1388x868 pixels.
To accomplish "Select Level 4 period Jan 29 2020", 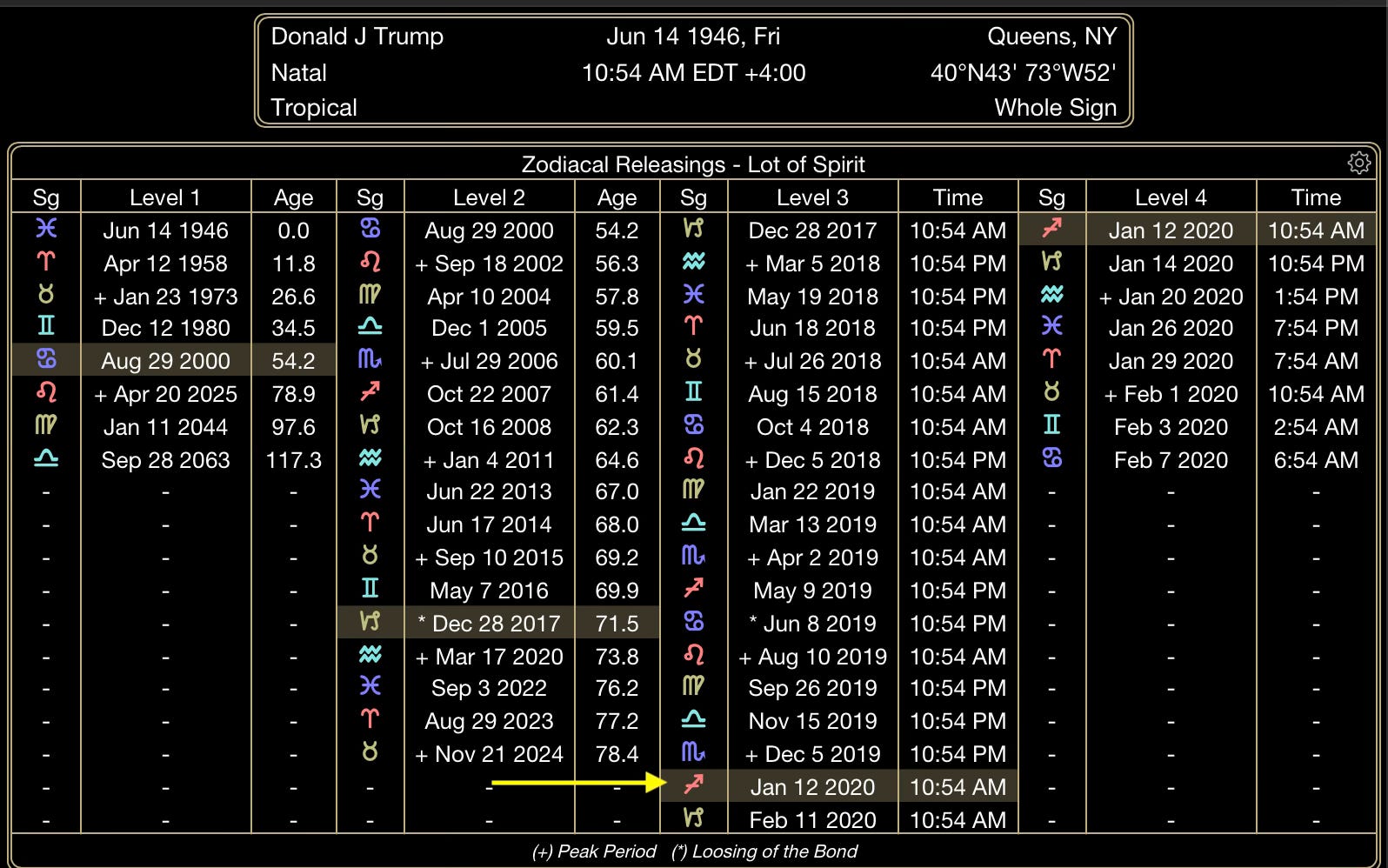I will (x=1171, y=361).
